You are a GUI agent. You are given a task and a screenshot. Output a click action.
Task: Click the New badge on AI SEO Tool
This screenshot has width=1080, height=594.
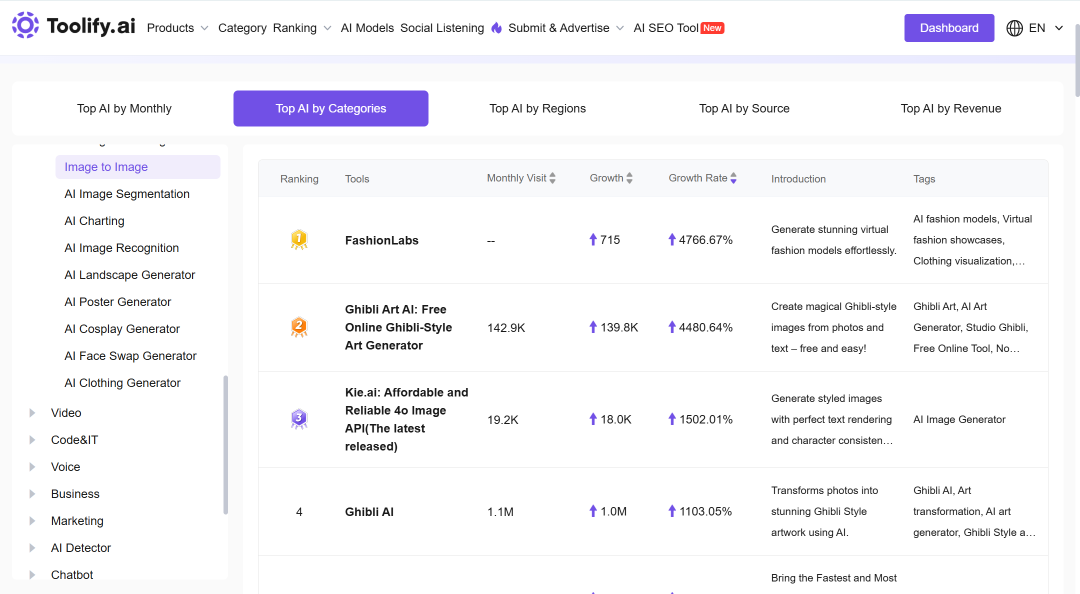712,28
